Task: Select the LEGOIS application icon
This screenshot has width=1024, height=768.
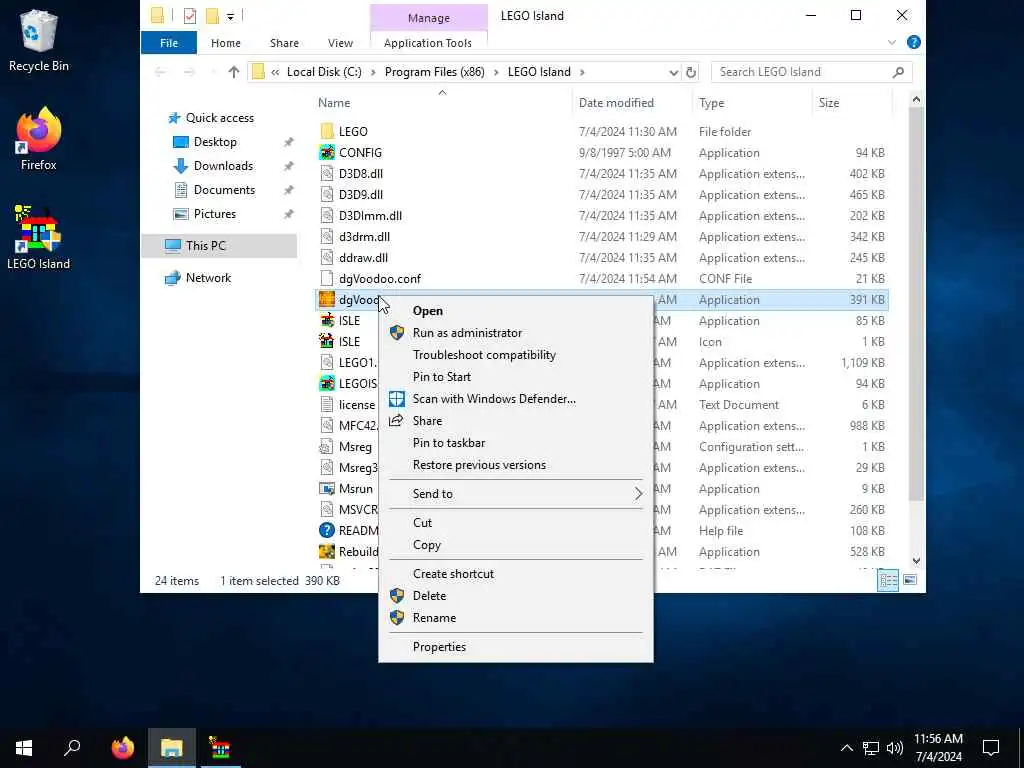Action: [327, 383]
